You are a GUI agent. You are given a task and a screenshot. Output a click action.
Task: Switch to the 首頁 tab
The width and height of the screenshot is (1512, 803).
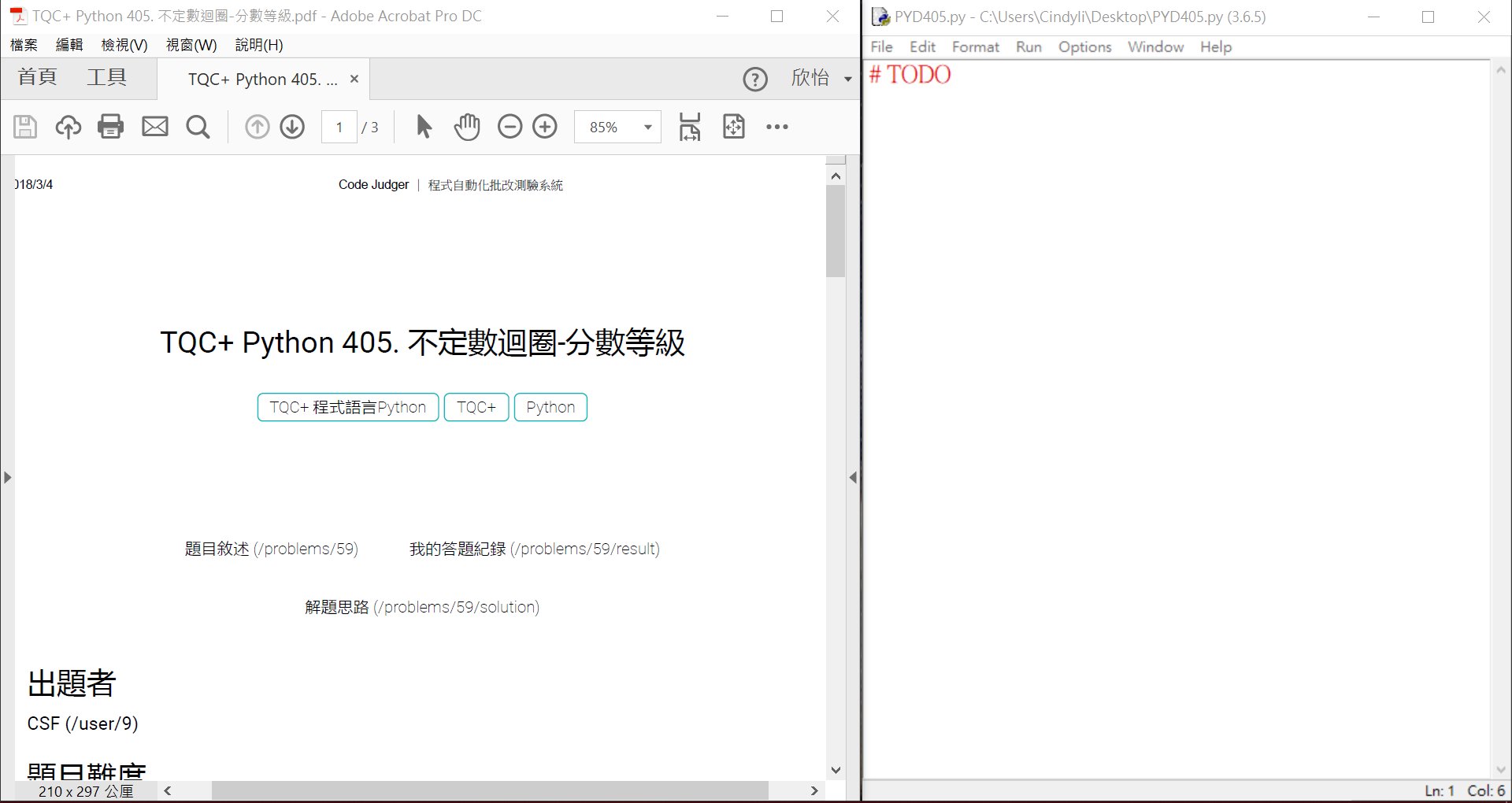pyautogui.click(x=38, y=77)
